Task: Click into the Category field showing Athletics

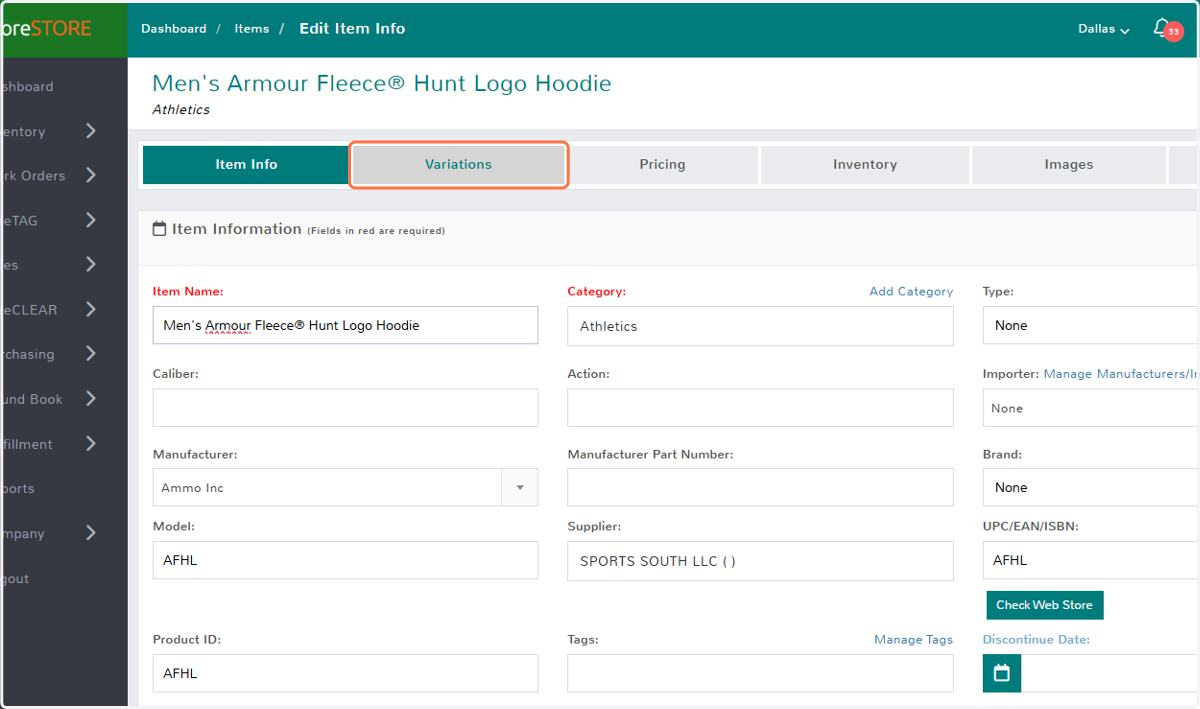Action: coord(760,326)
